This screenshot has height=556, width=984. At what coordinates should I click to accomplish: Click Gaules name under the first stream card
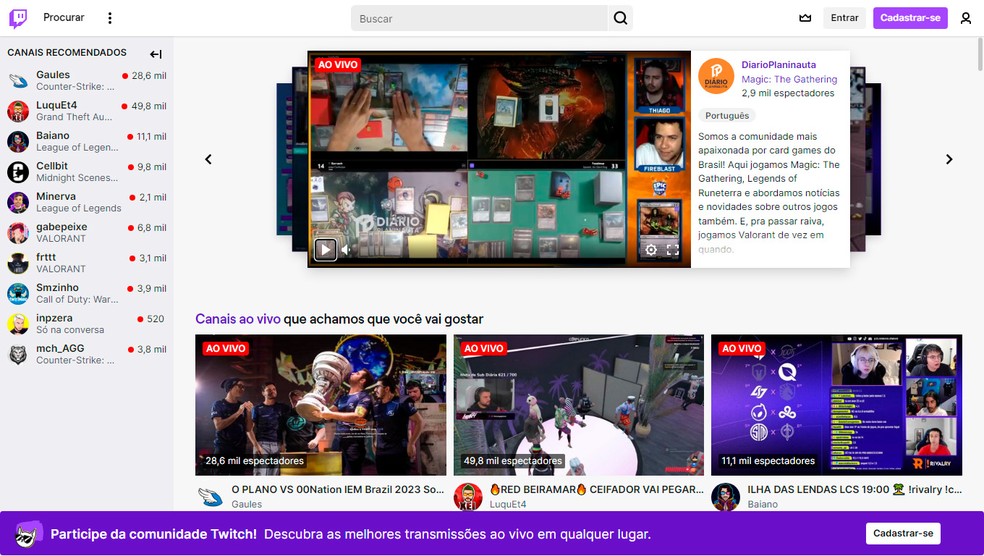click(x=247, y=504)
